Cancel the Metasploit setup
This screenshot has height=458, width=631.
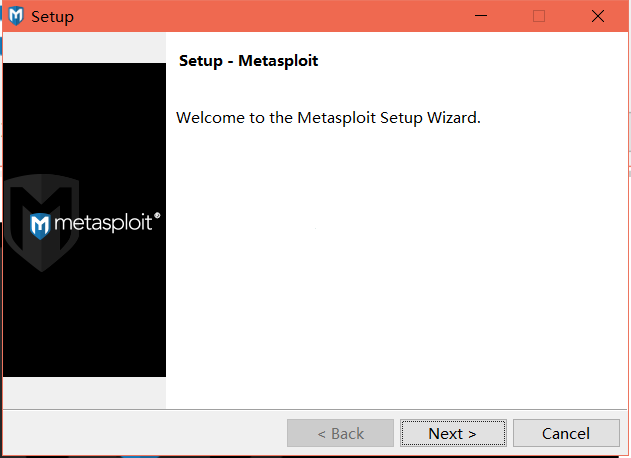point(566,433)
